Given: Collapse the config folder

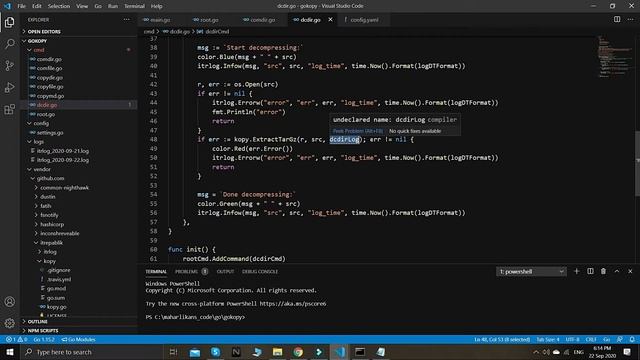Looking at the screenshot, I should (41, 123).
